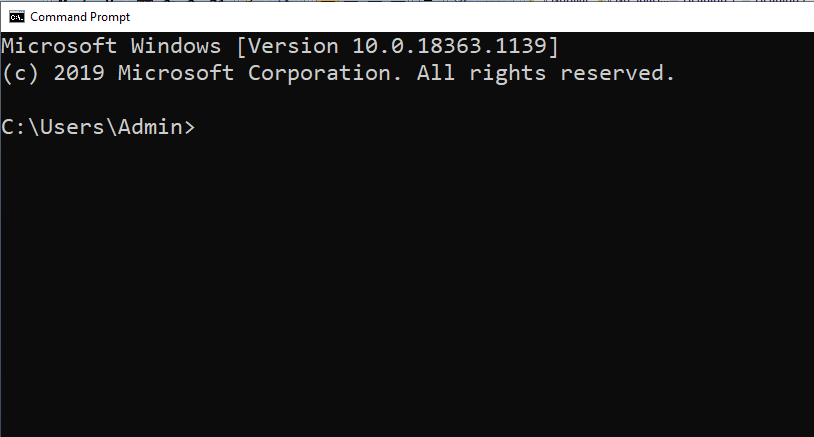Click the "Users" folder name in the prompt

72,127
